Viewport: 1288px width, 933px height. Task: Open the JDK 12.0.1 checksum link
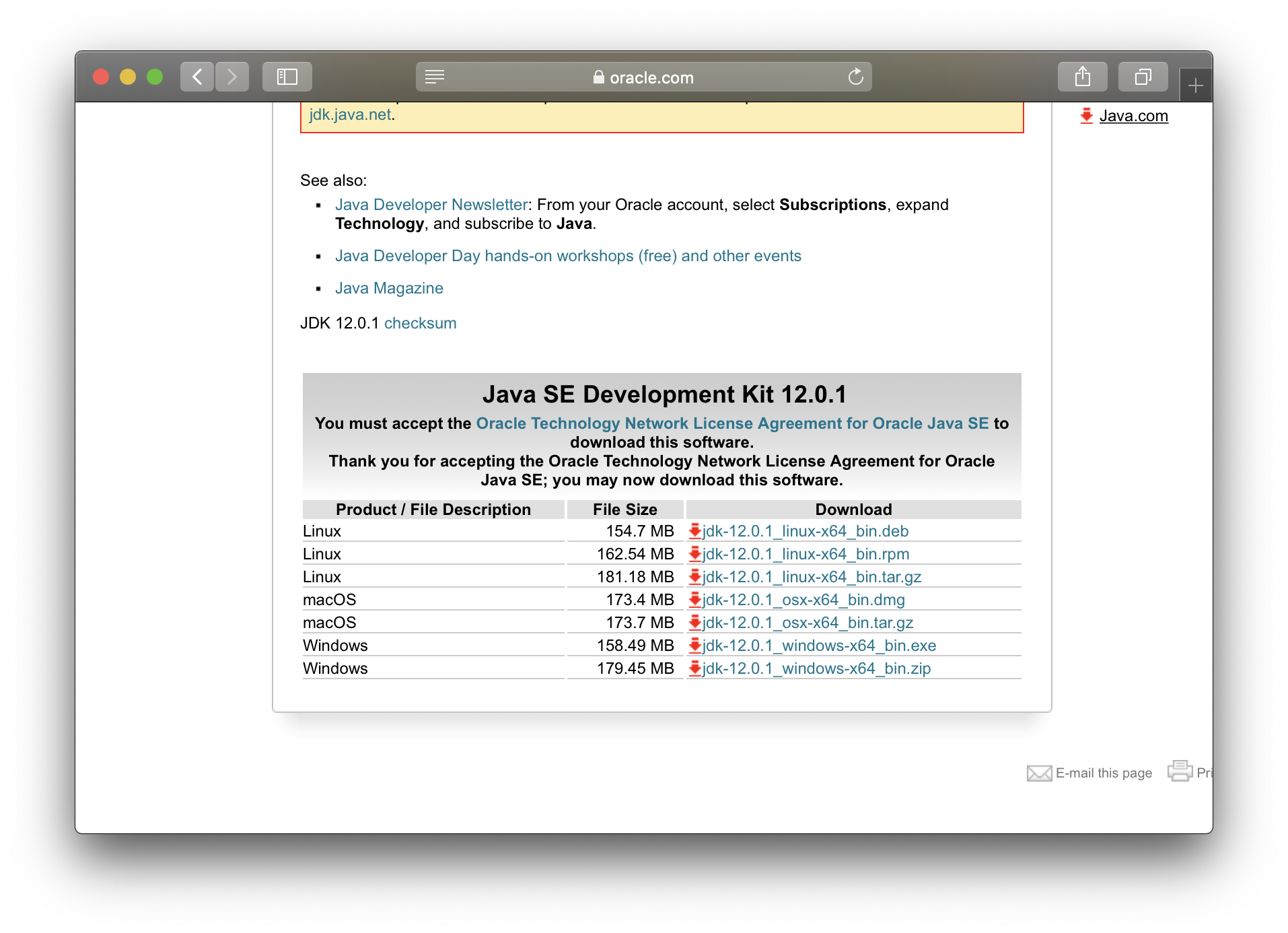[420, 323]
